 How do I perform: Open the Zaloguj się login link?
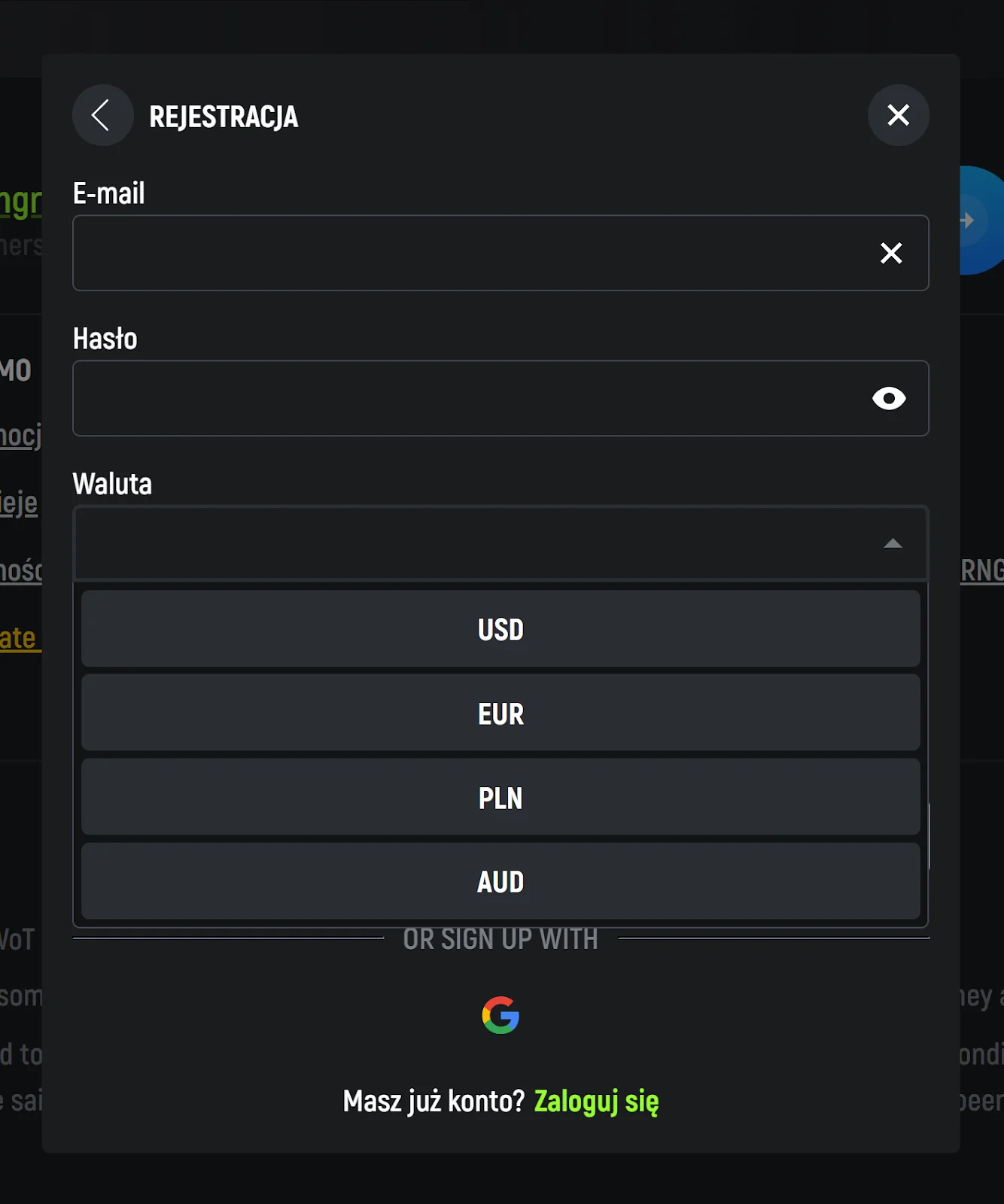[596, 1101]
